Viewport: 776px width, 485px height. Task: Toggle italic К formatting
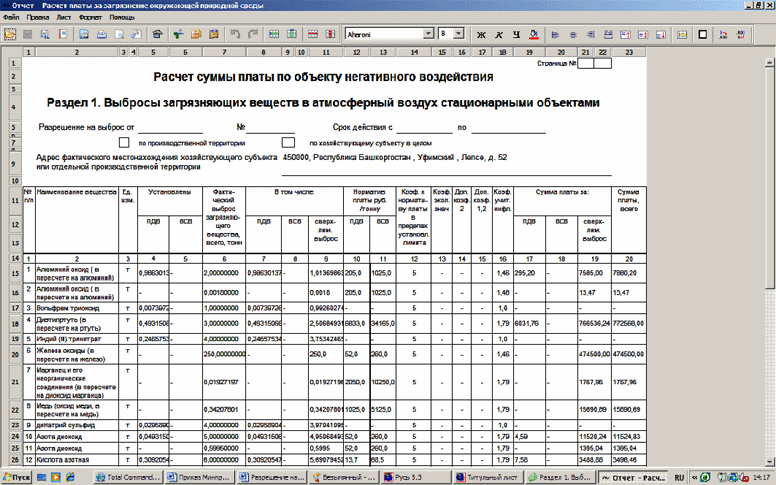tap(499, 34)
